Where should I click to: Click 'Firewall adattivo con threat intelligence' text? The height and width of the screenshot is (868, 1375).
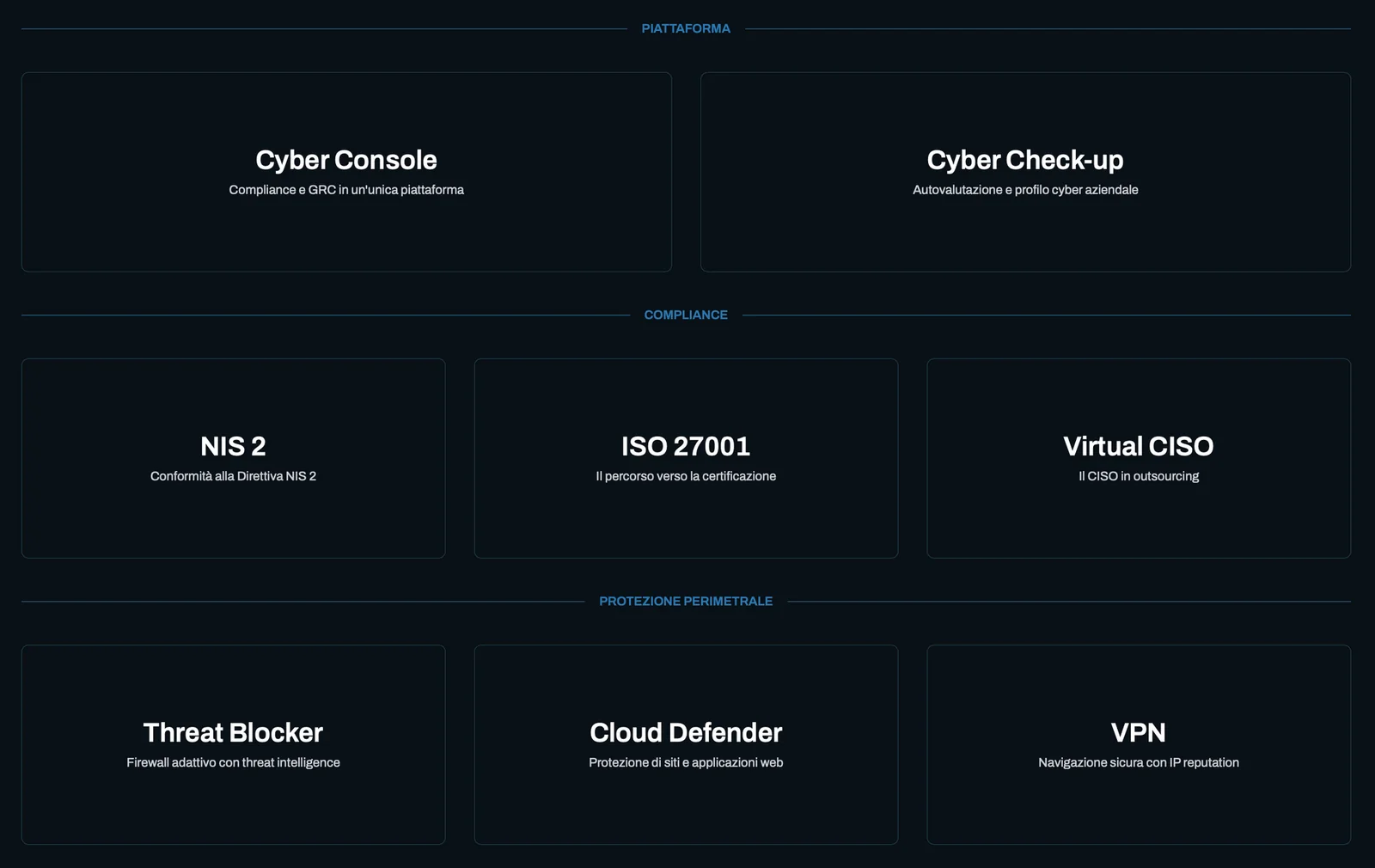(x=233, y=762)
